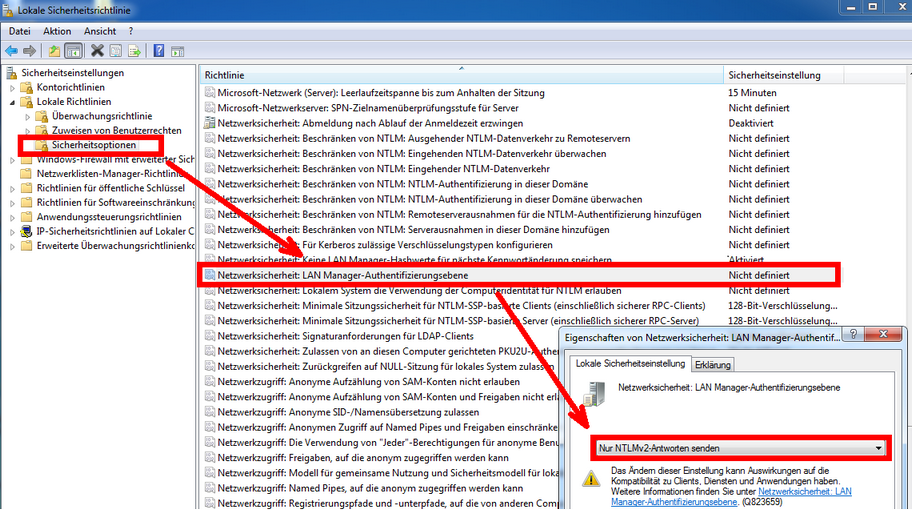Click the Netzwerklisten-Manager-Richtlinien folder icon

[x=26, y=174]
